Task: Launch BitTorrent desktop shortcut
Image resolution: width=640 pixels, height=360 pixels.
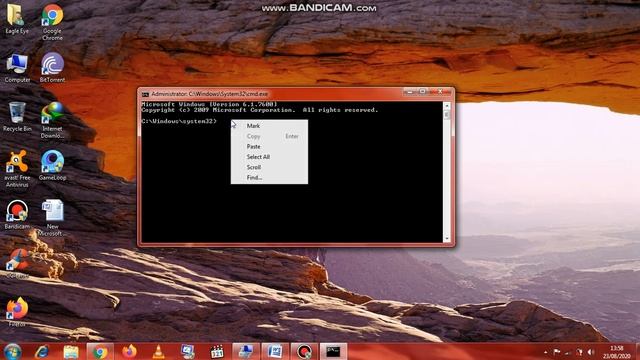Action: [x=52, y=68]
